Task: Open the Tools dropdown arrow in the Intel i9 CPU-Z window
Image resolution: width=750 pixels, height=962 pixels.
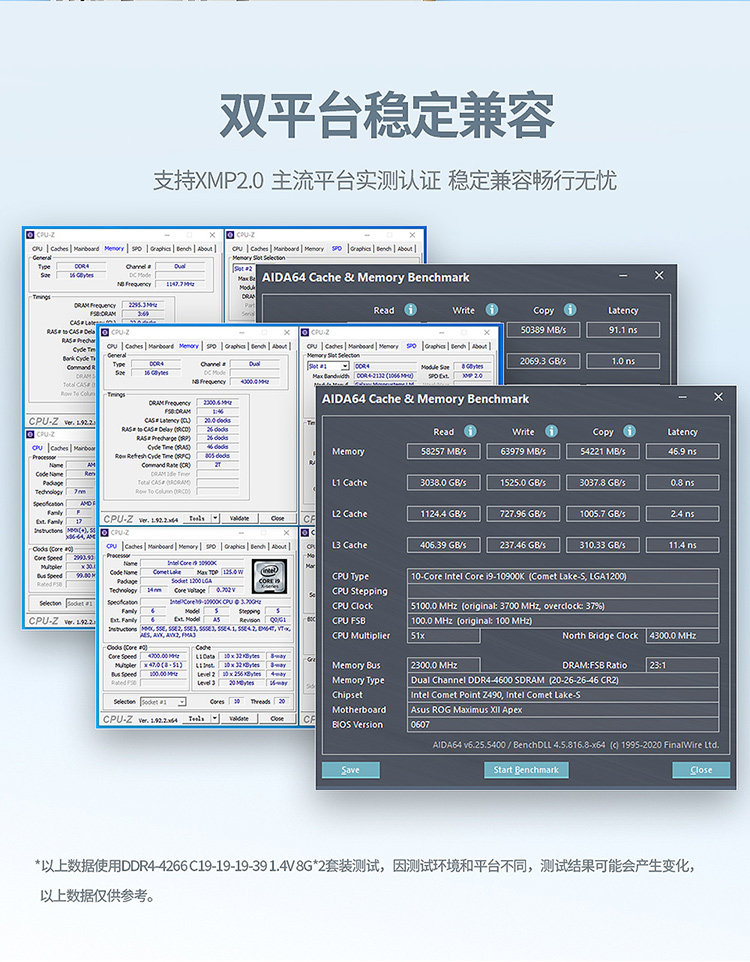Action: point(215,718)
